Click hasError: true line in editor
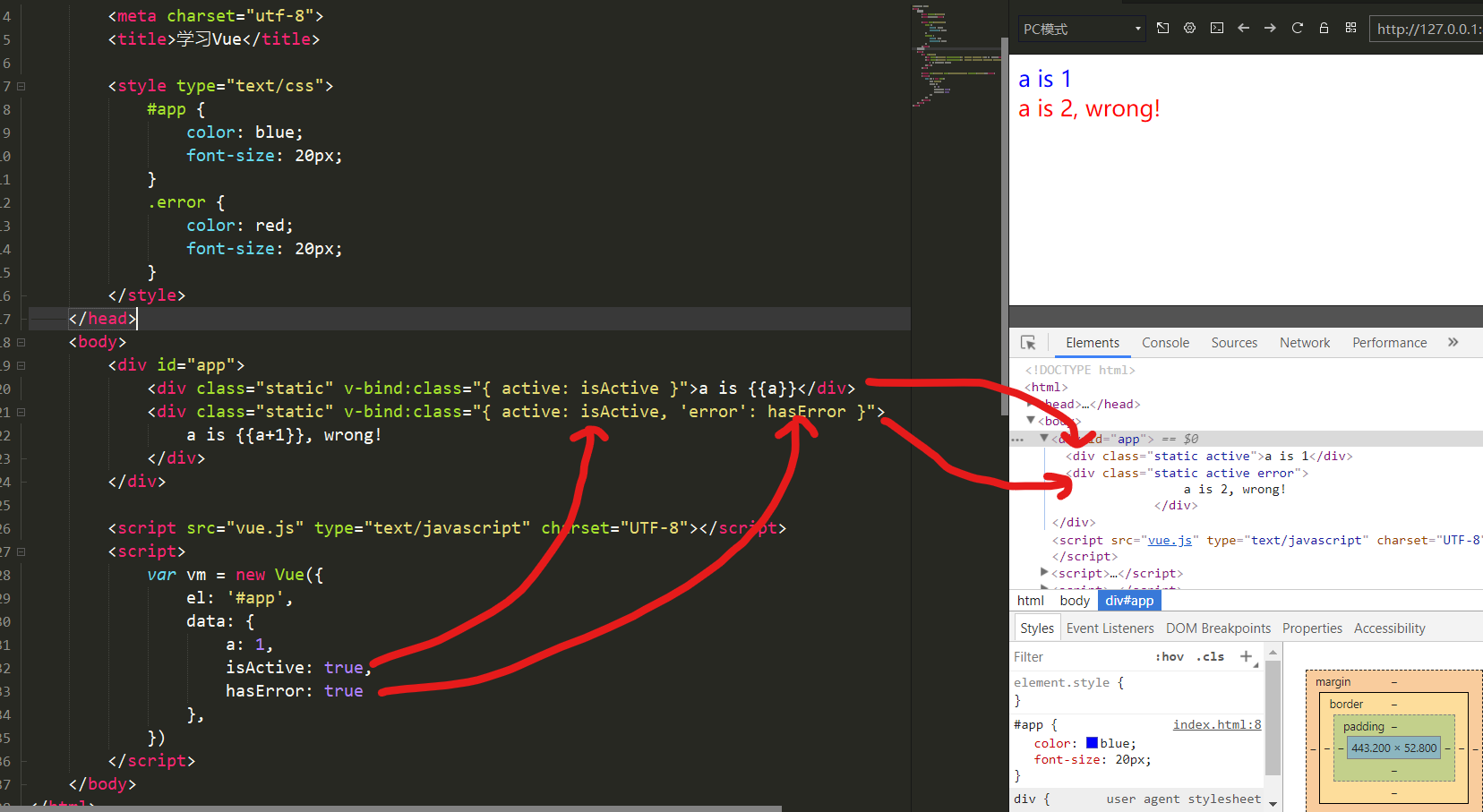 pyautogui.click(x=294, y=691)
